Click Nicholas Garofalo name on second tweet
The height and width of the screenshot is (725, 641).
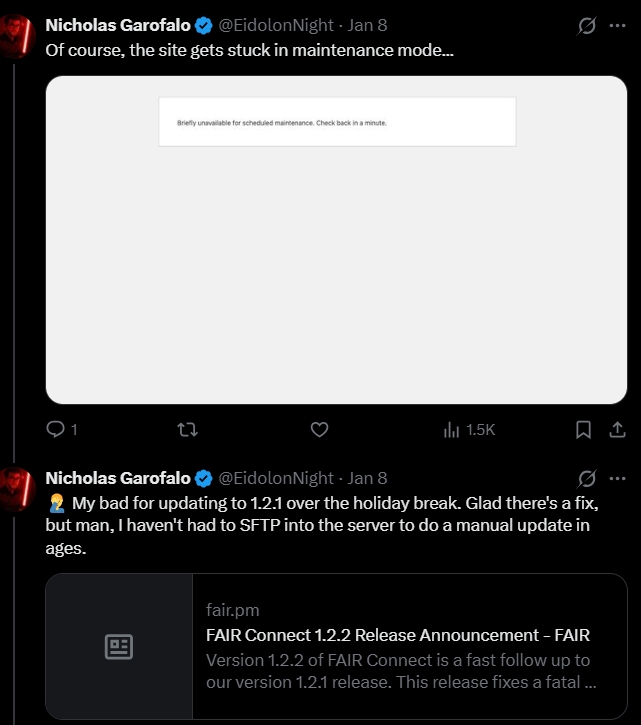click(x=117, y=478)
